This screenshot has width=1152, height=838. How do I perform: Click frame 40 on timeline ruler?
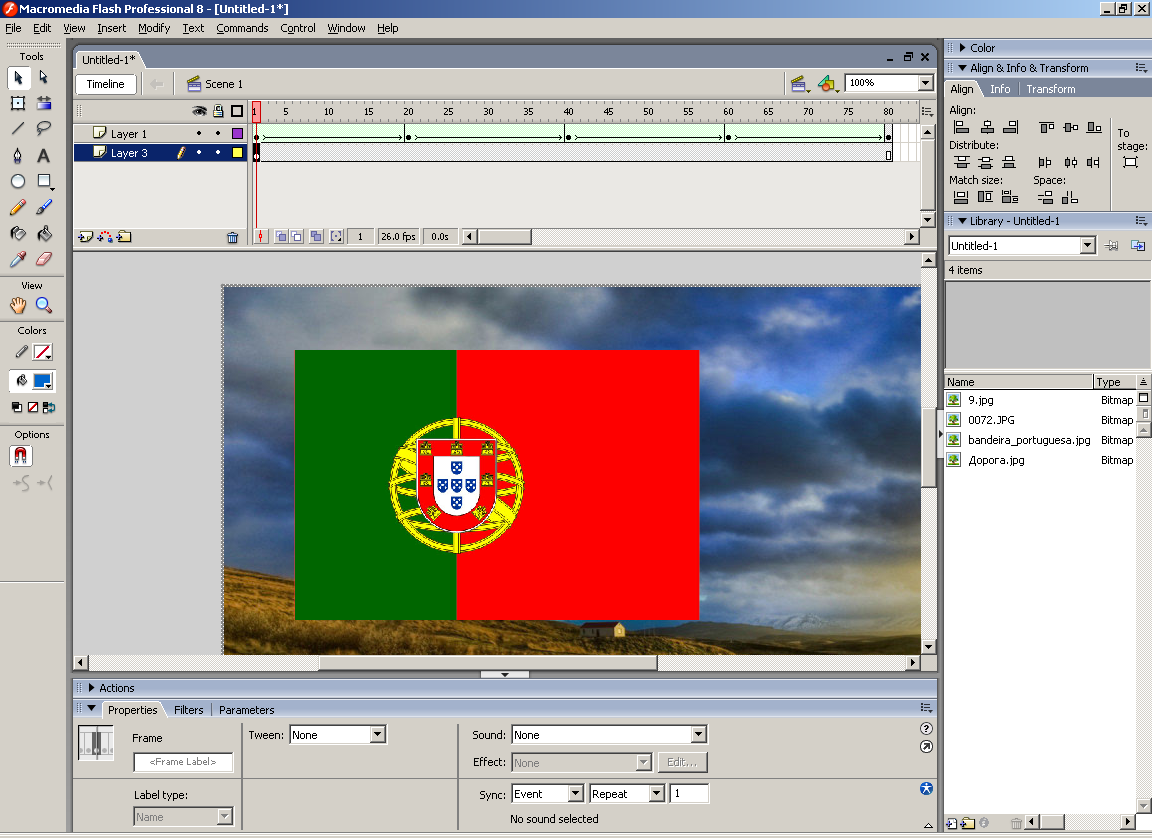click(x=568, y=112)
